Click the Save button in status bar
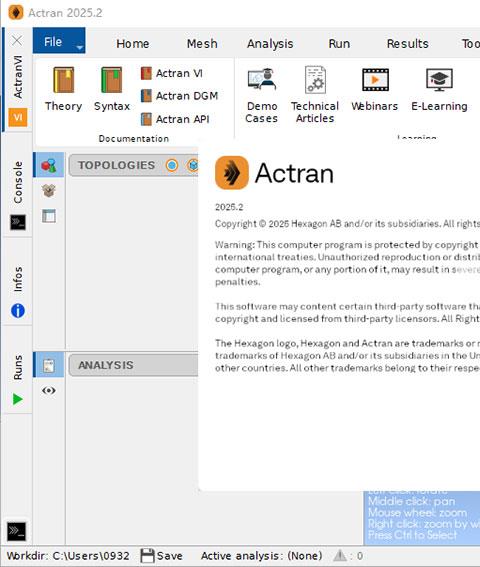This screenshot has height=567, width=480. (x=161, y=556)
